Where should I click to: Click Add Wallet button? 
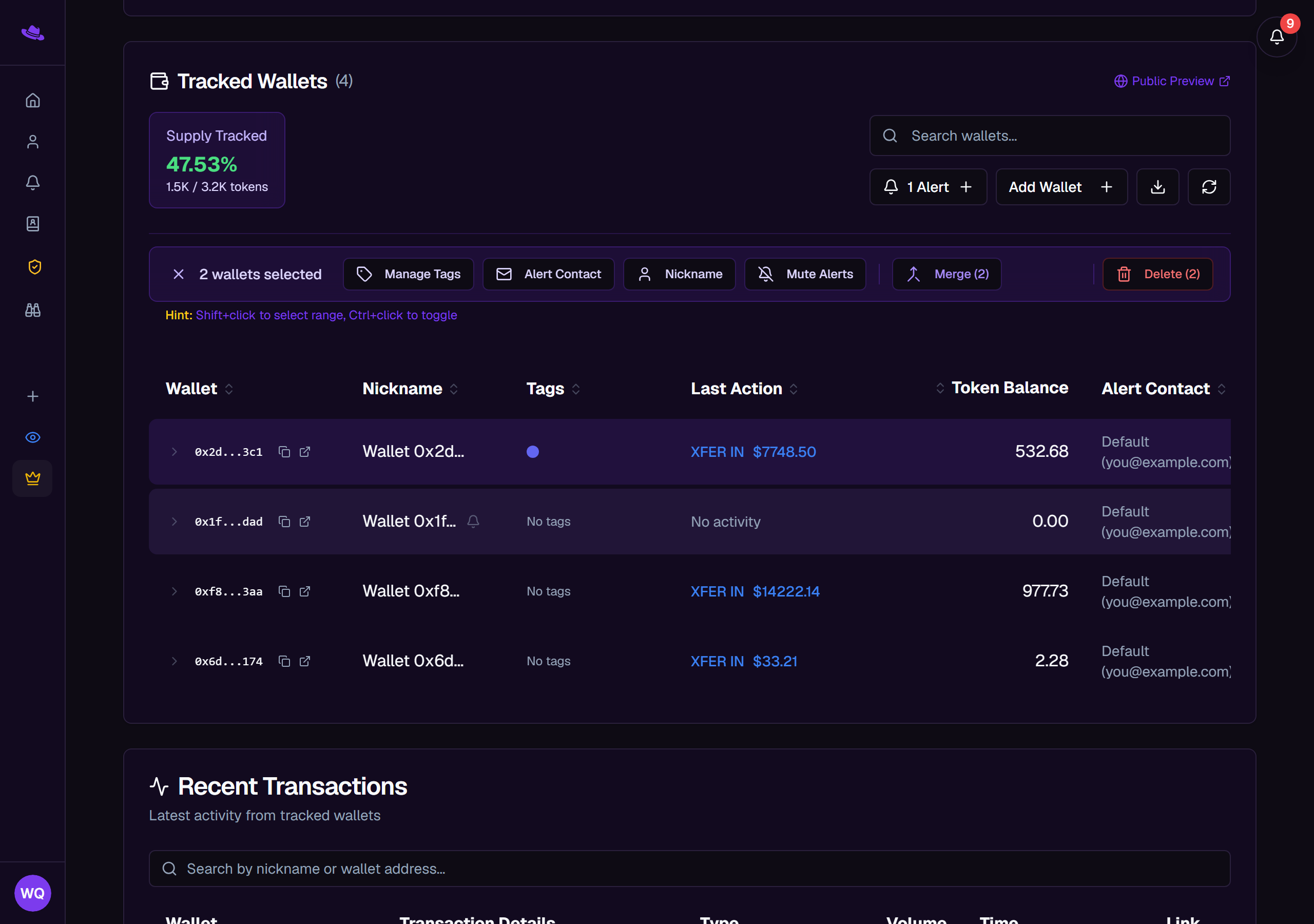(x=1061, y=187)
